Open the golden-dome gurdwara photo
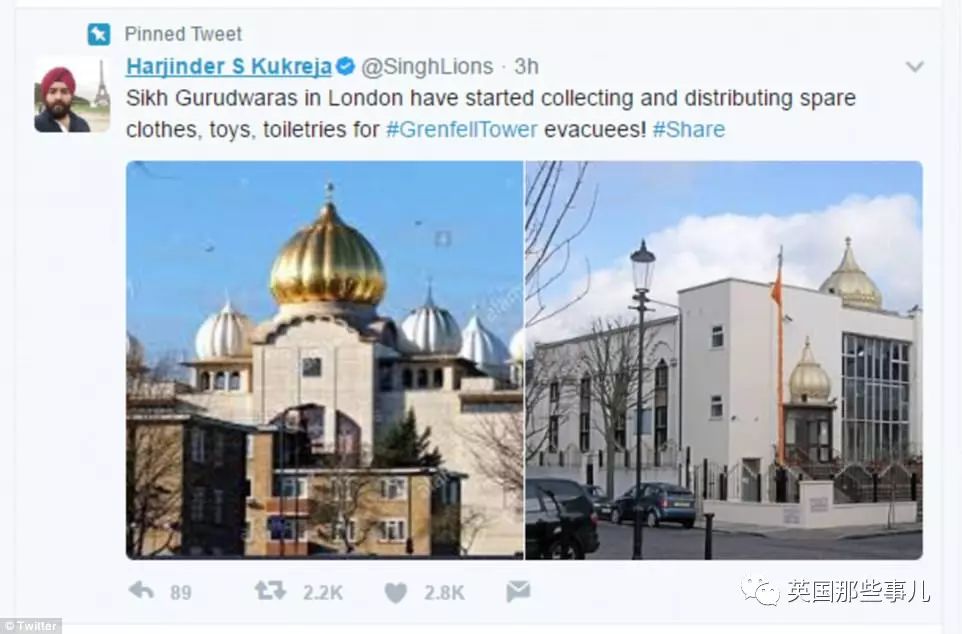 click(x=325, y=360)
